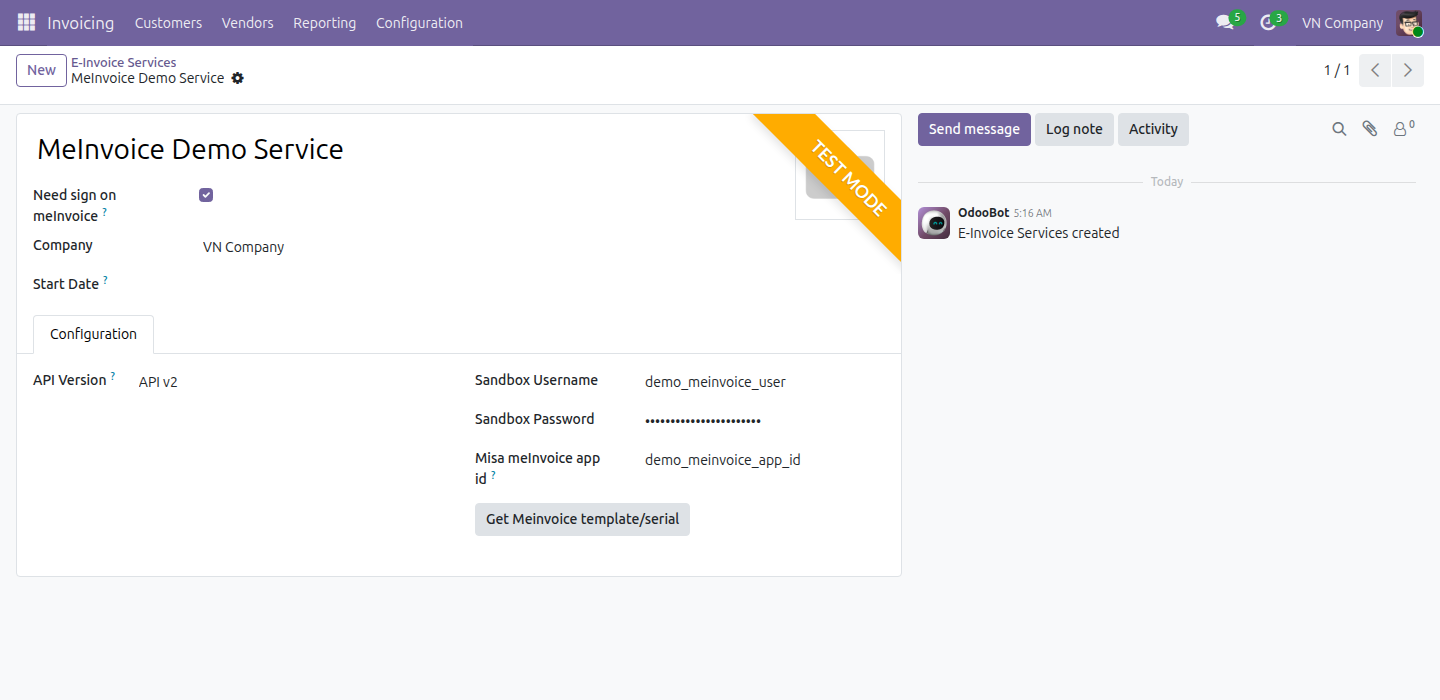Viewport: 1440px width, 700px height.
Task: Click Get Meinvoice template/serial button
Action: 582,519
